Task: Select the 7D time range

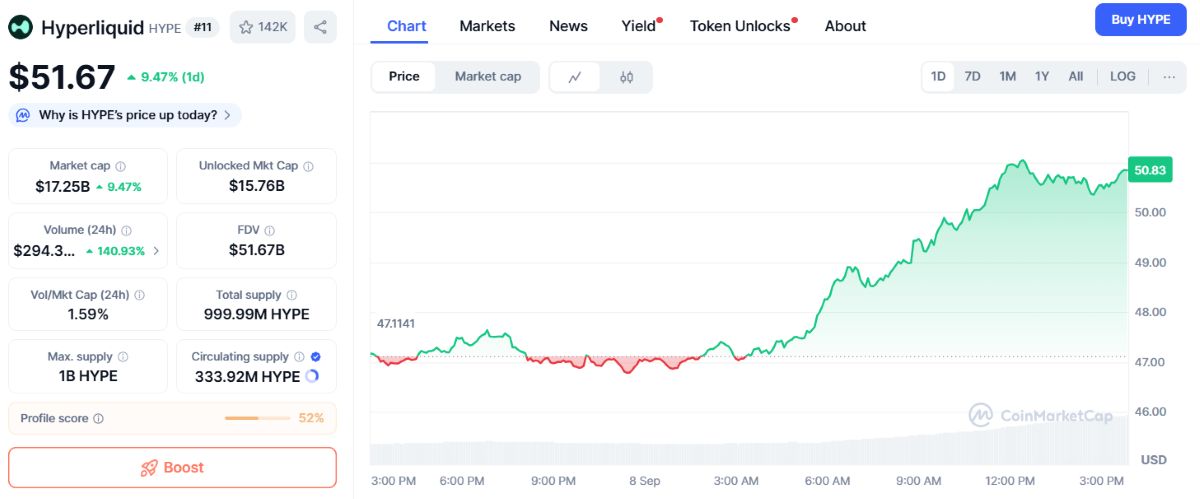Action: [x=972, y=77]
